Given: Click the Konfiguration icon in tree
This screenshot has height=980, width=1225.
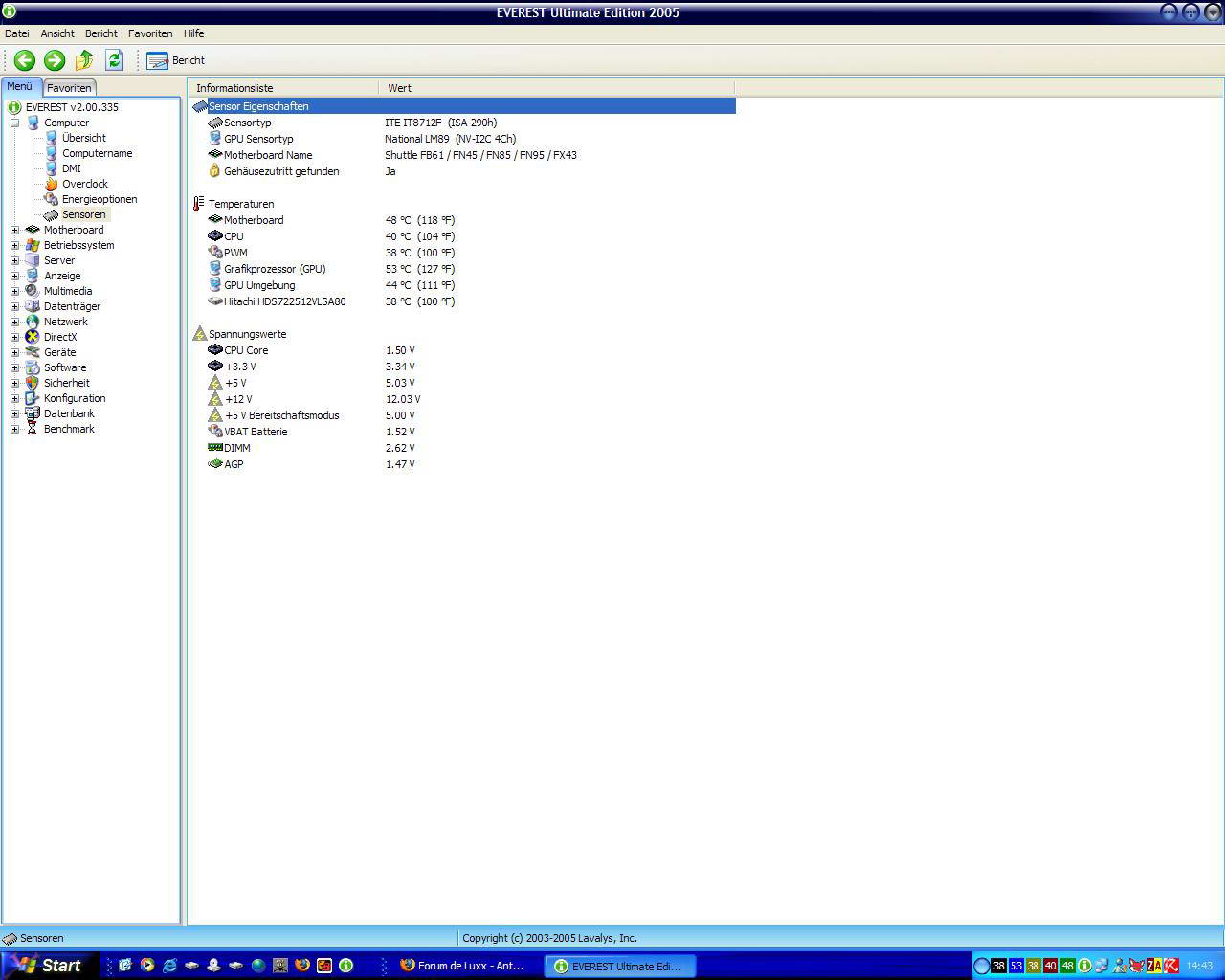Looking at the screenshot, I should [33, 398].
